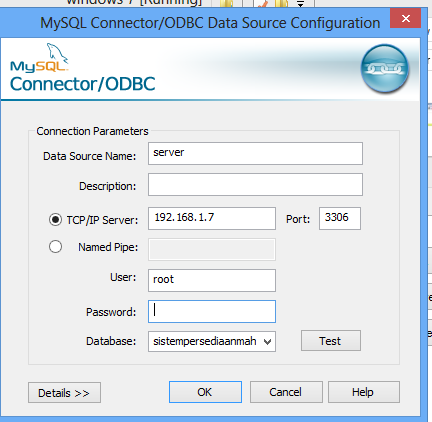
Task: Click the TCP/IP server address field
Action: coord(212,218)
